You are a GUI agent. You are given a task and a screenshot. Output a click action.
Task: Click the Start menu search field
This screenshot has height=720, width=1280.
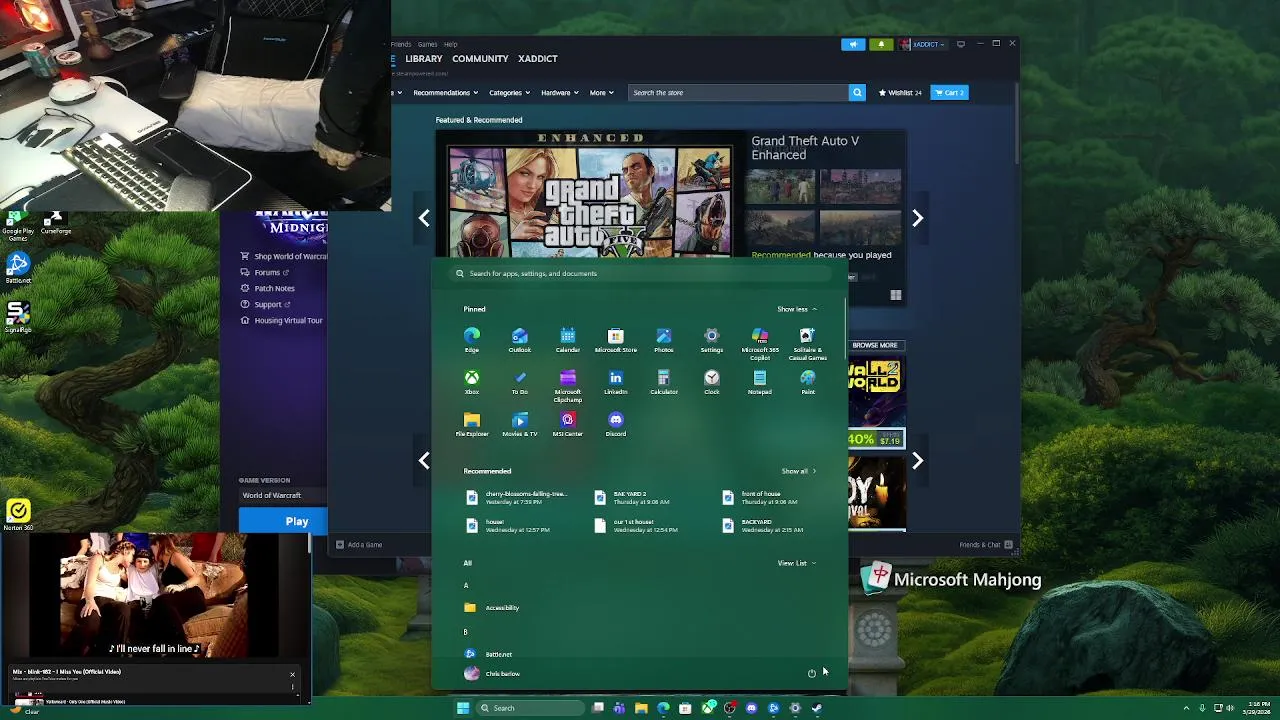(640, 273)
